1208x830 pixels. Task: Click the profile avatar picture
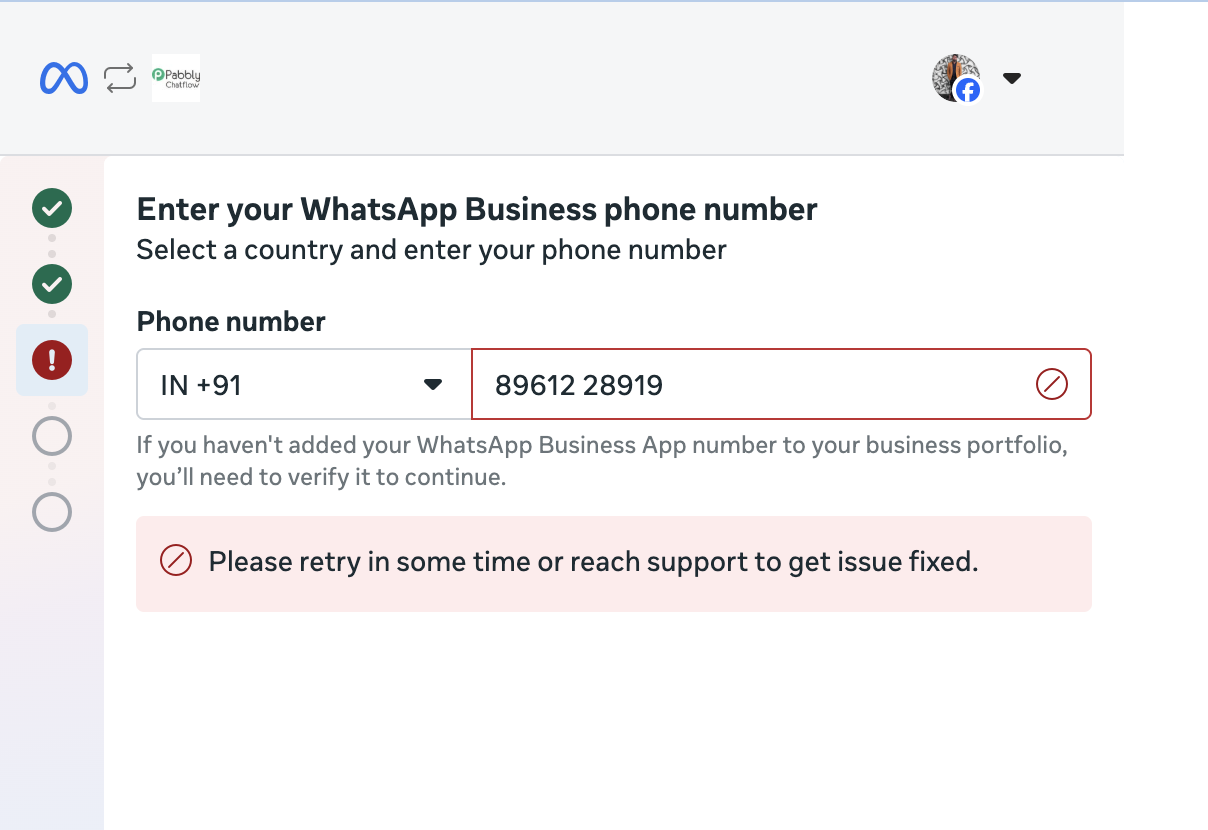[x=952, y=74]
